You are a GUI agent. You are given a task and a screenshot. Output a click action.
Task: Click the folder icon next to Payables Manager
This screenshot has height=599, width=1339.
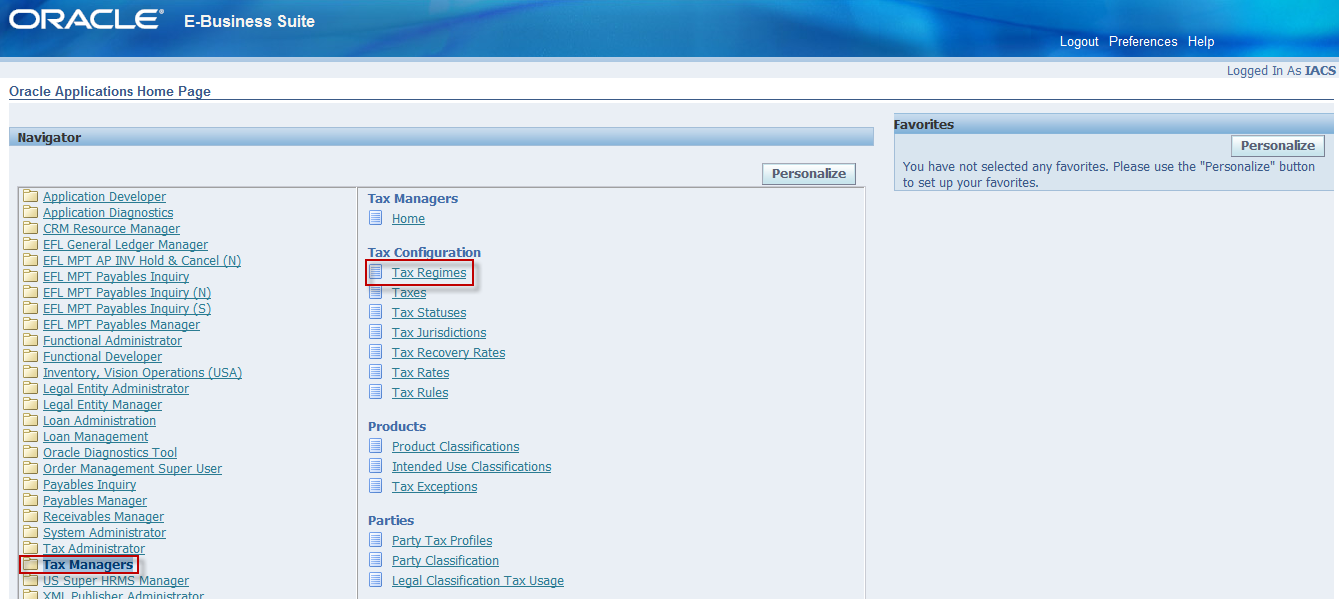(29, 500)
